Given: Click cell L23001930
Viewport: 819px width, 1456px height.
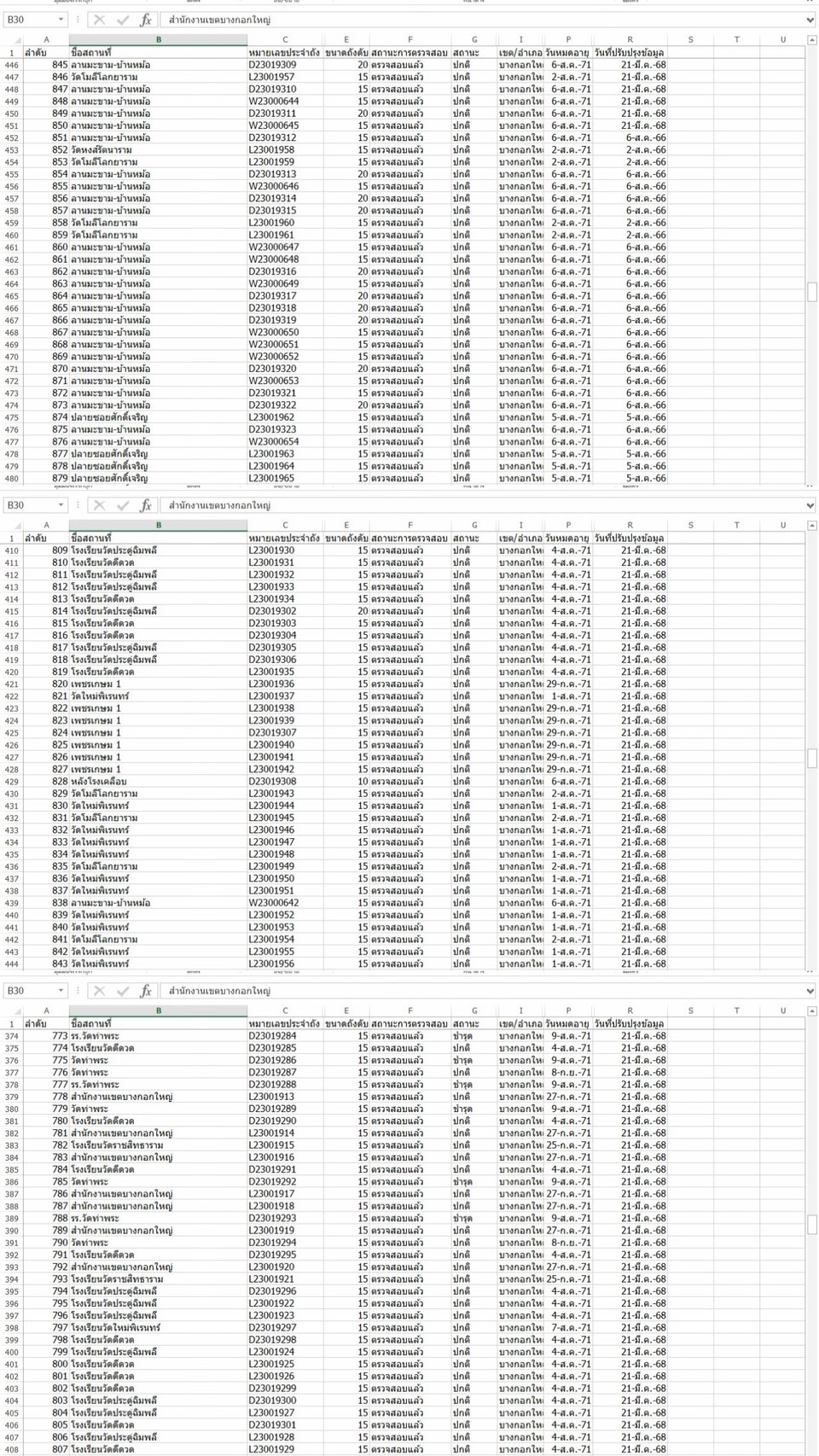Looking at the screenshot, I should point(285,550).
